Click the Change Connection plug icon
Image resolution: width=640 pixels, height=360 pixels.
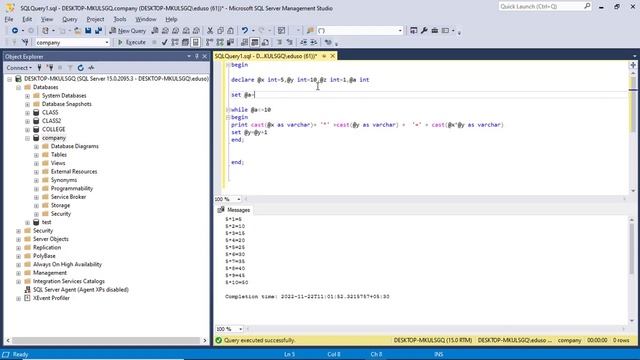click(25, 42)
